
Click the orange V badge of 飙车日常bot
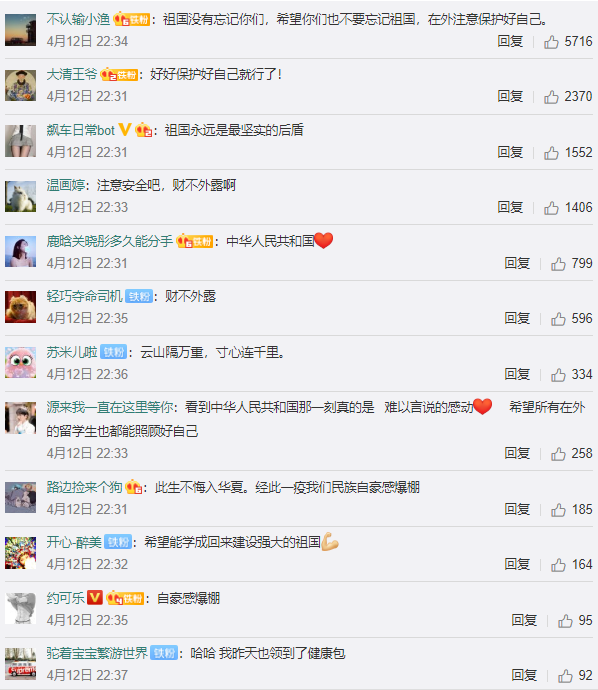pyautogui.click(x=125, y=129)
